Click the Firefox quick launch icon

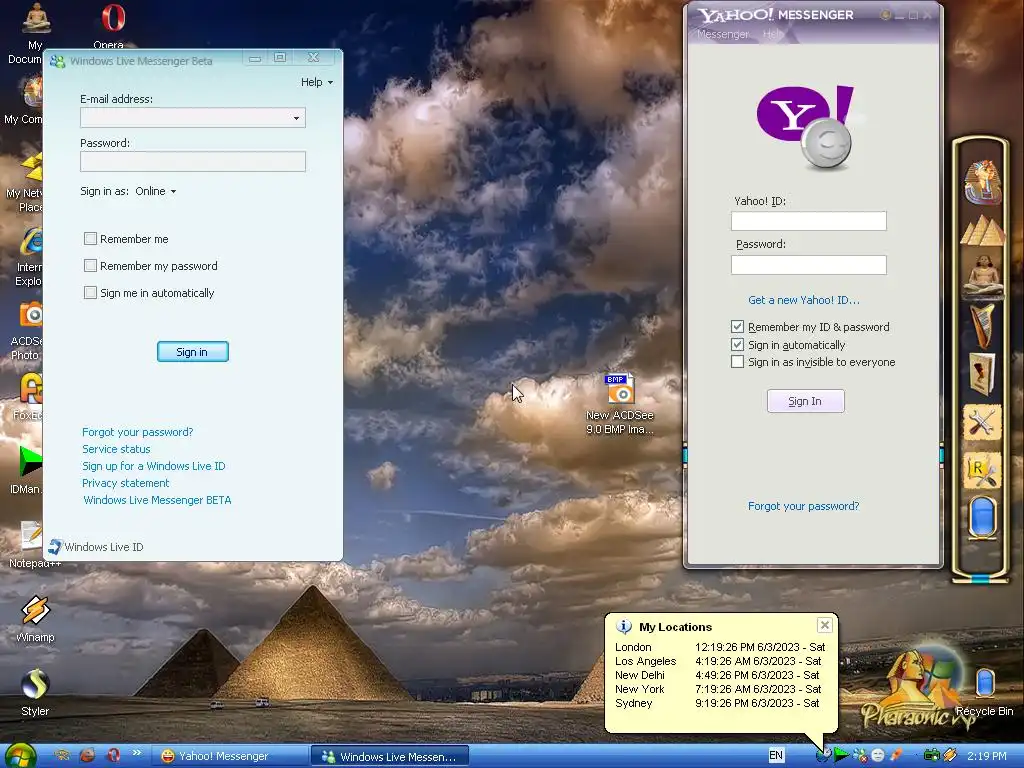click(88, 756)
